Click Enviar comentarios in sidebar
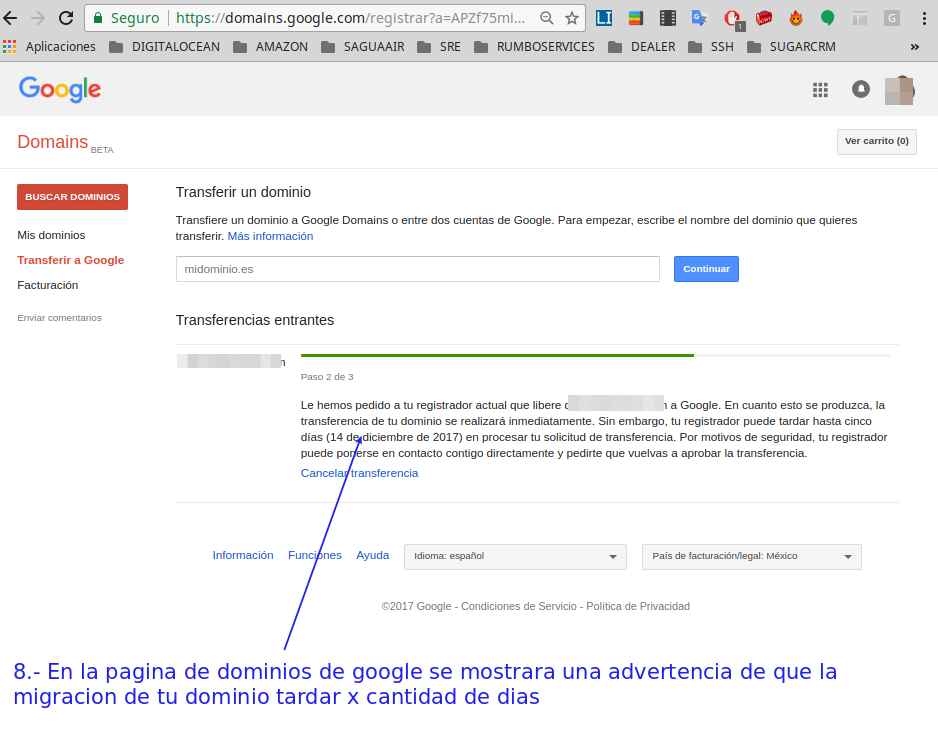 click(x=59, y=318)
